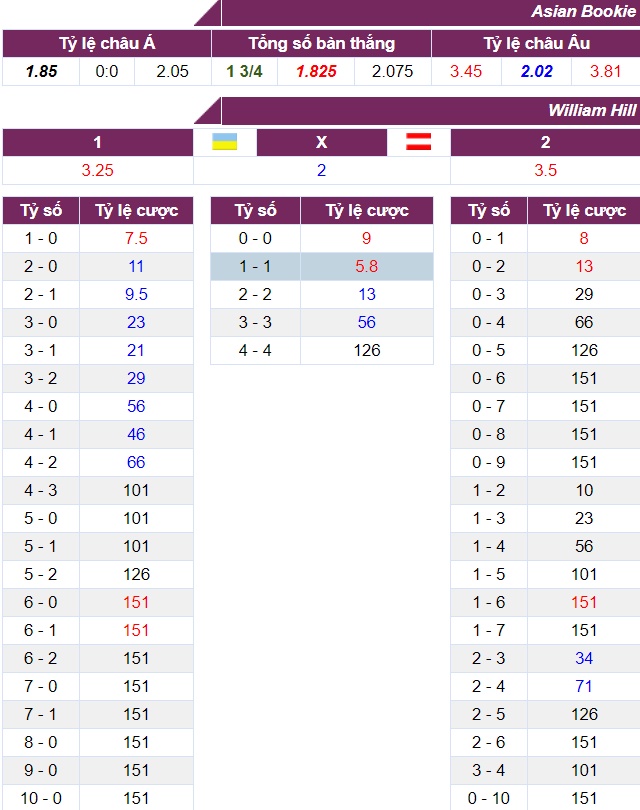
Task: Select away win odds 3.5
Action: click(x=545, y=170)
